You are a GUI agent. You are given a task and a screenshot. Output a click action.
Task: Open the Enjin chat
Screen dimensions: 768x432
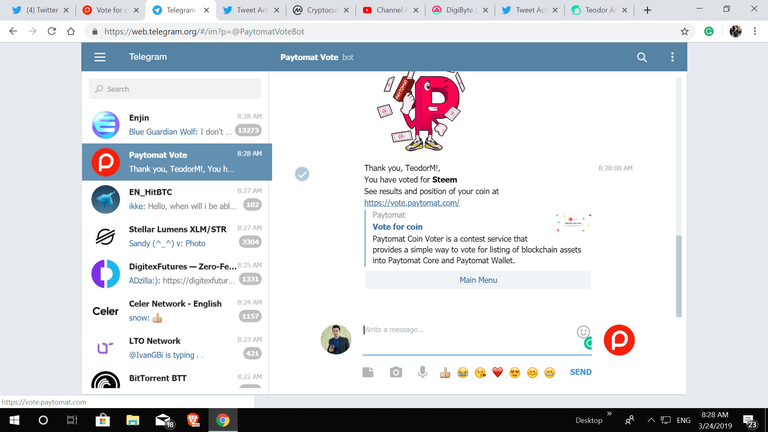pos(177,125)
